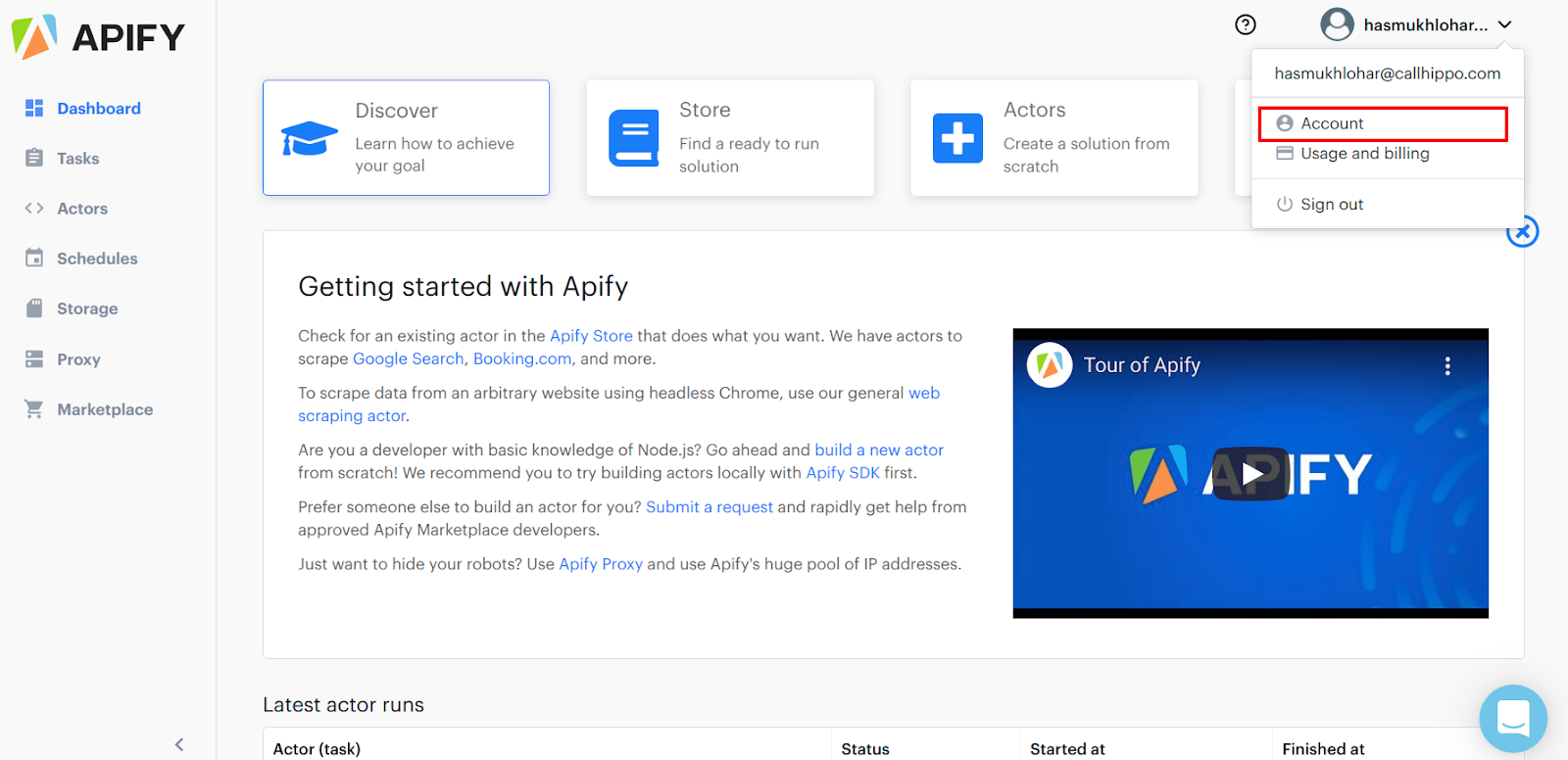Open Actors in the sidebar

tap(82, 209)
